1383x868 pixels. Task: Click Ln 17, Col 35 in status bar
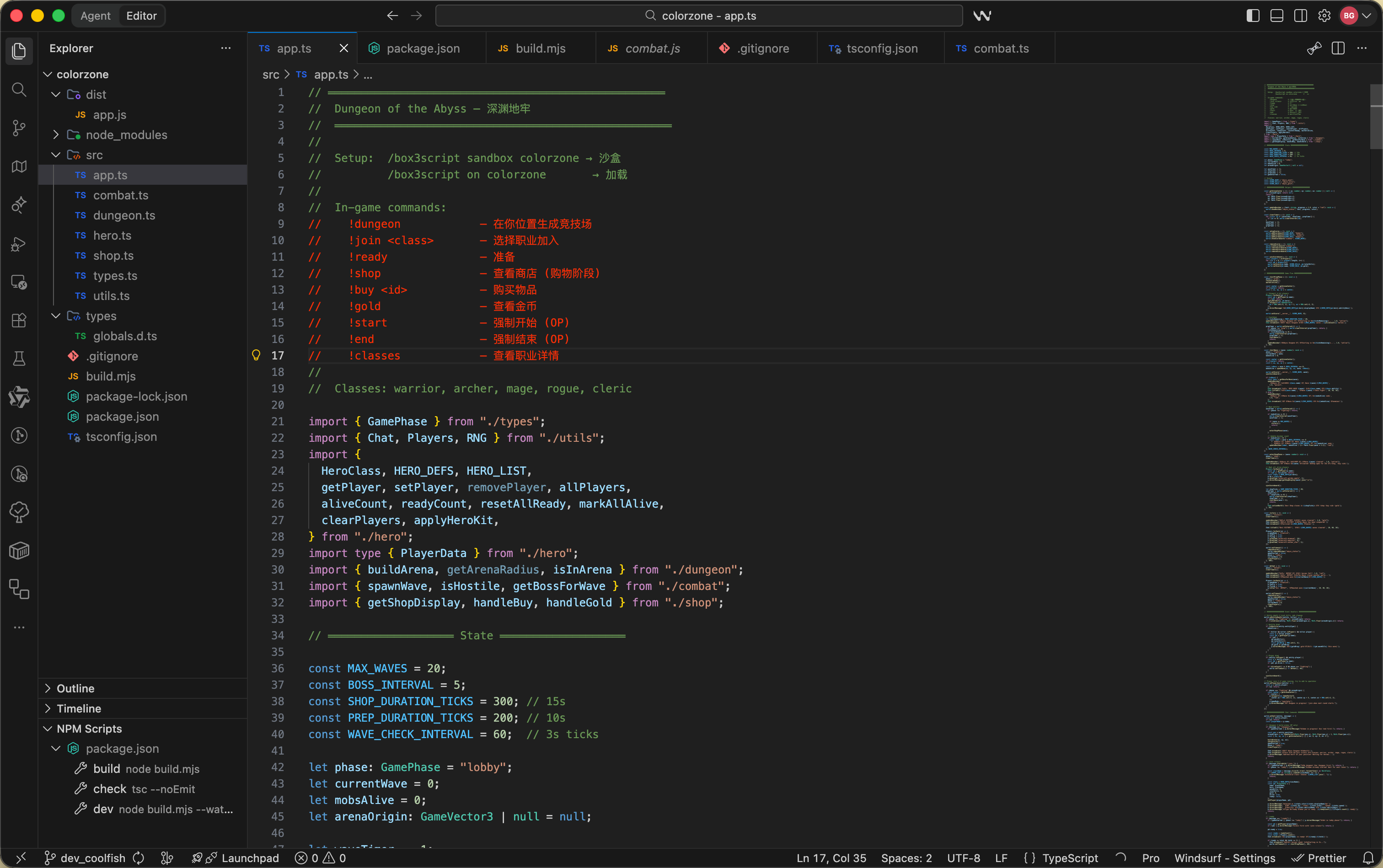(831, 857)
